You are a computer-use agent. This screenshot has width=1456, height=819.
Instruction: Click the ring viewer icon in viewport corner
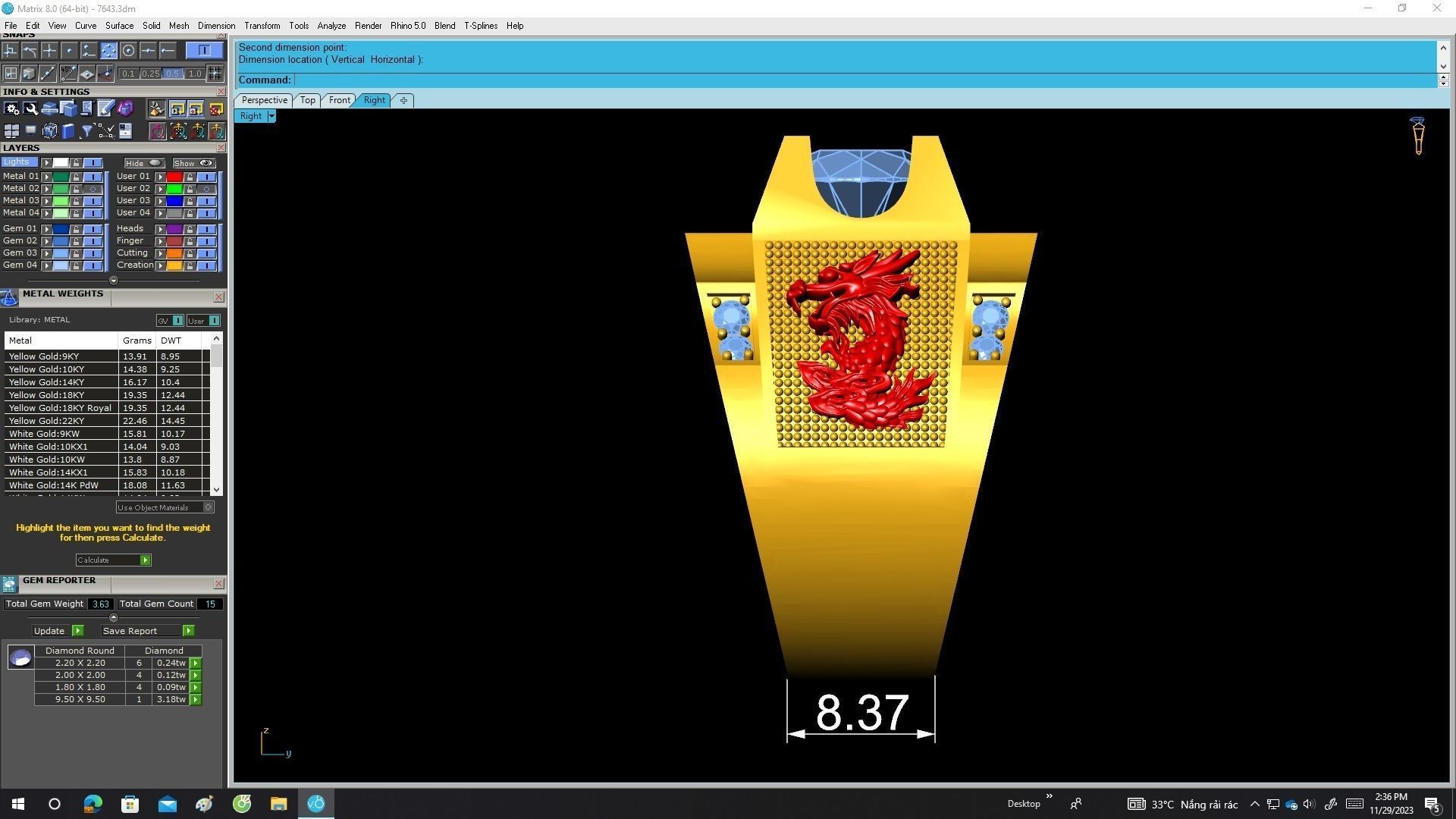click(x=1417, y=136)
